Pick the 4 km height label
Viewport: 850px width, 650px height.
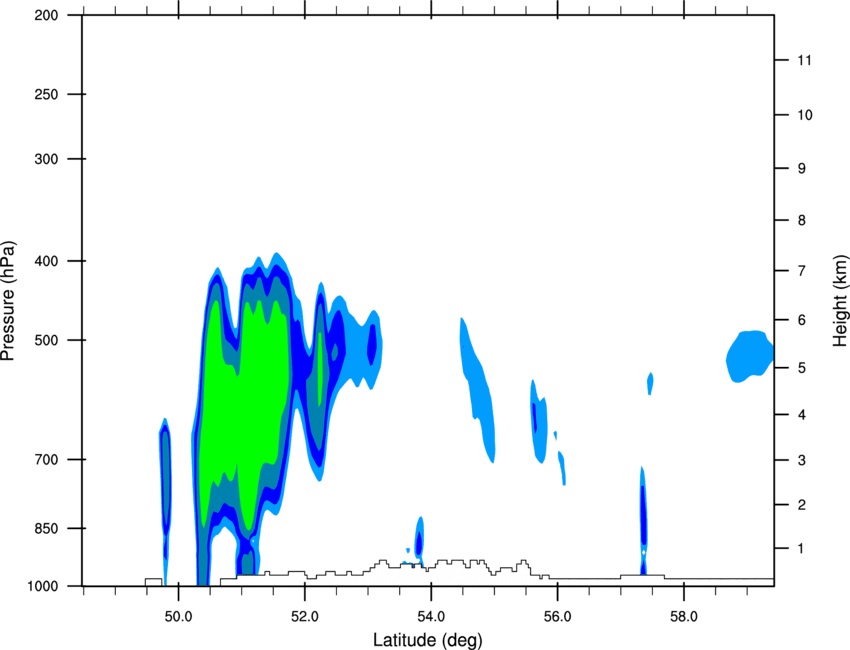tap(802, 415)
